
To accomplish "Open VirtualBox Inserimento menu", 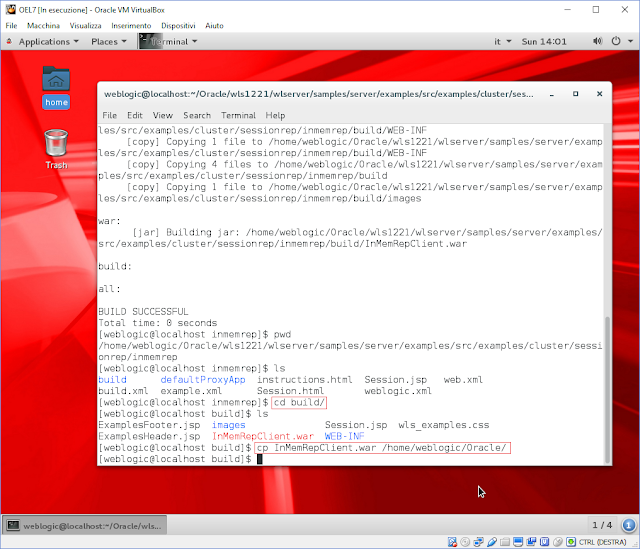I will point(131,25).
